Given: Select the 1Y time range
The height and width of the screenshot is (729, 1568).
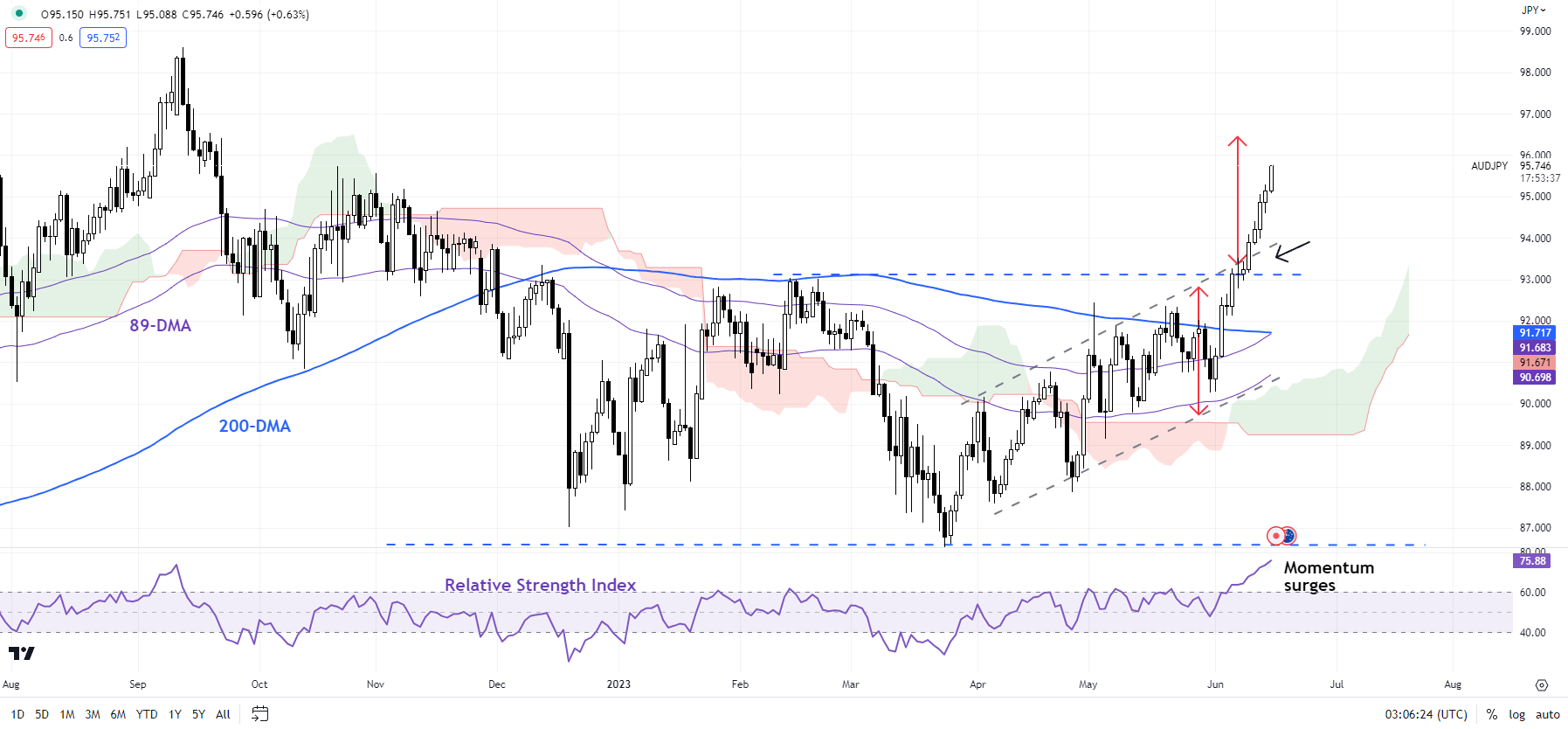Looking at the screenshot, I should click(x=175, y=714).
